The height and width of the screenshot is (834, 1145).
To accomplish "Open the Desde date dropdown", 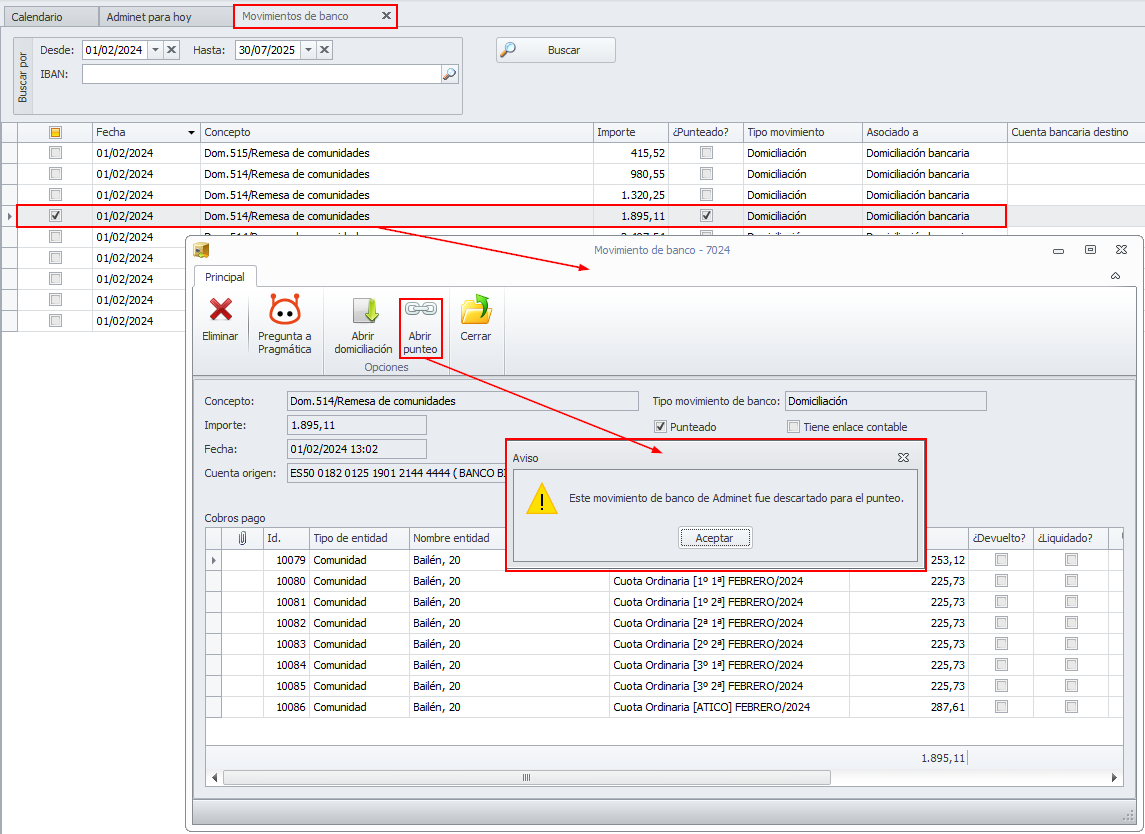I will coord(156,50).
